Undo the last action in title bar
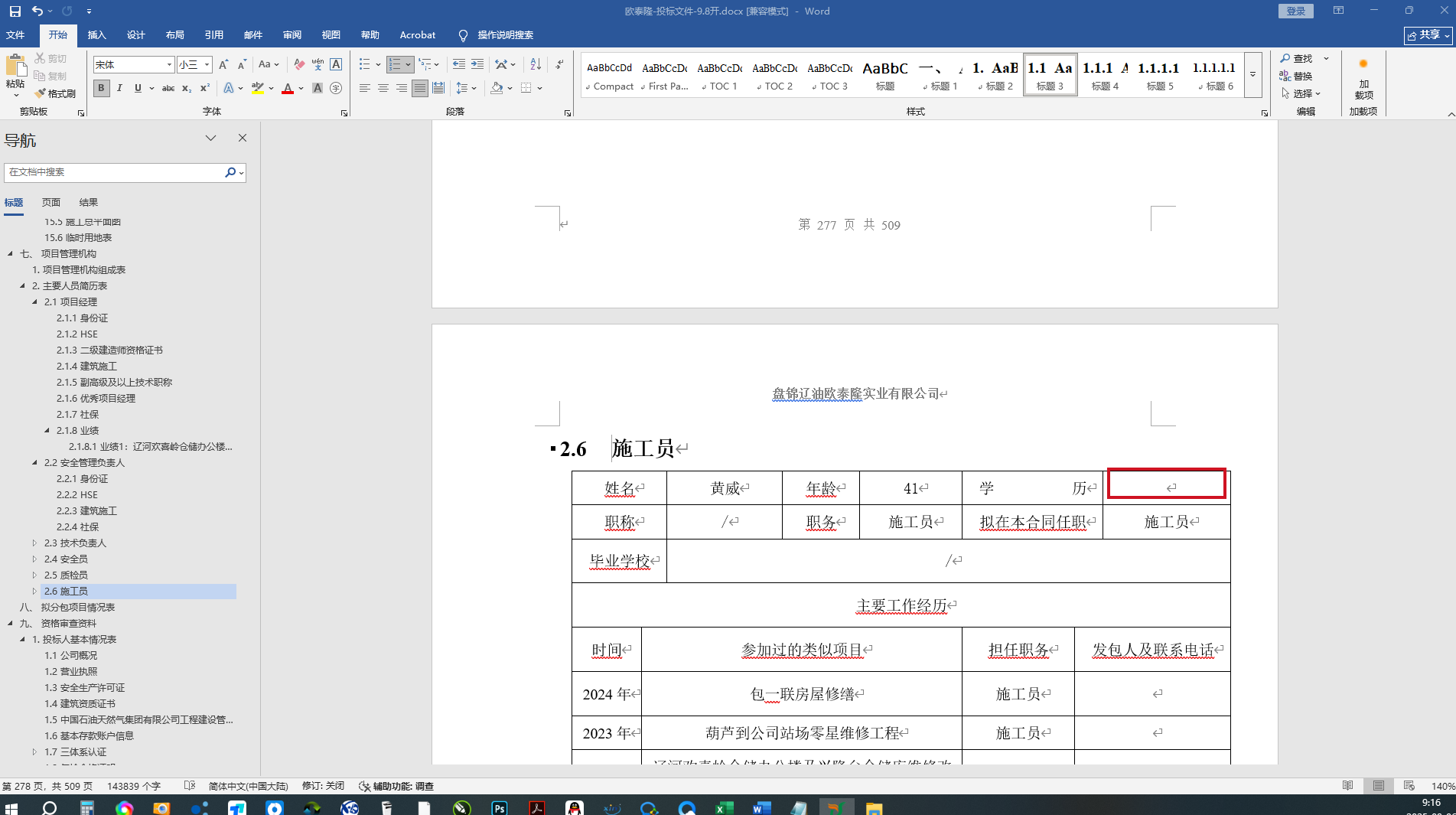Viewport: 1456px width, 815px height. tap(37, 11)
